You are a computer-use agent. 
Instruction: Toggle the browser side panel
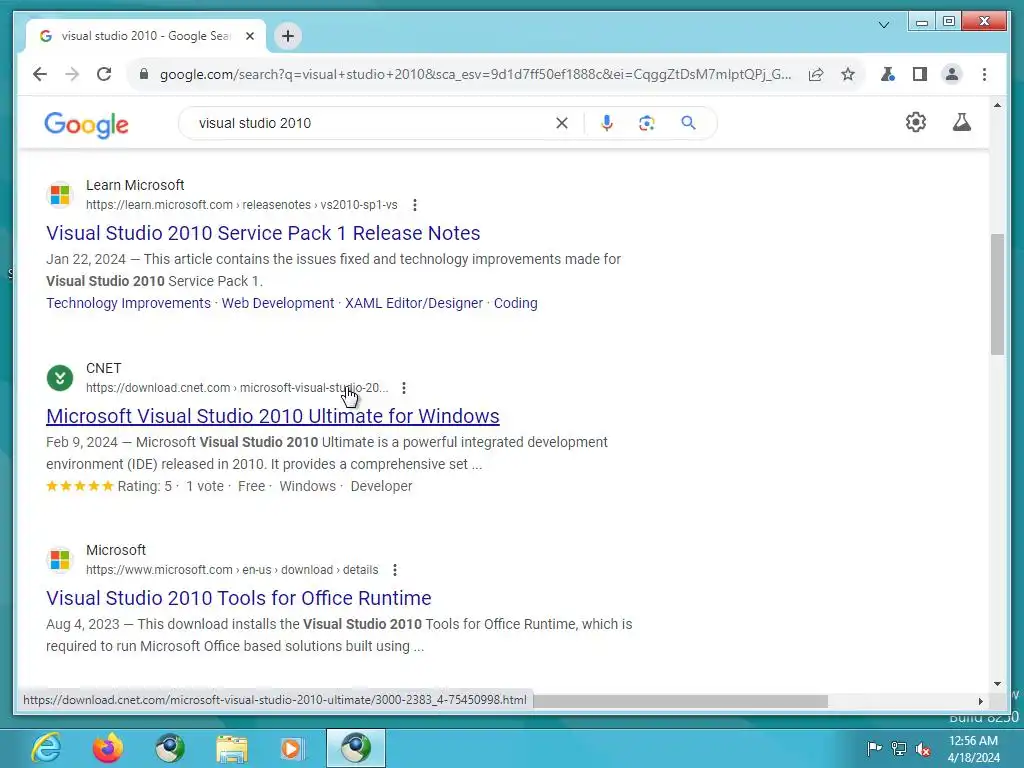(x=920, y=74)
